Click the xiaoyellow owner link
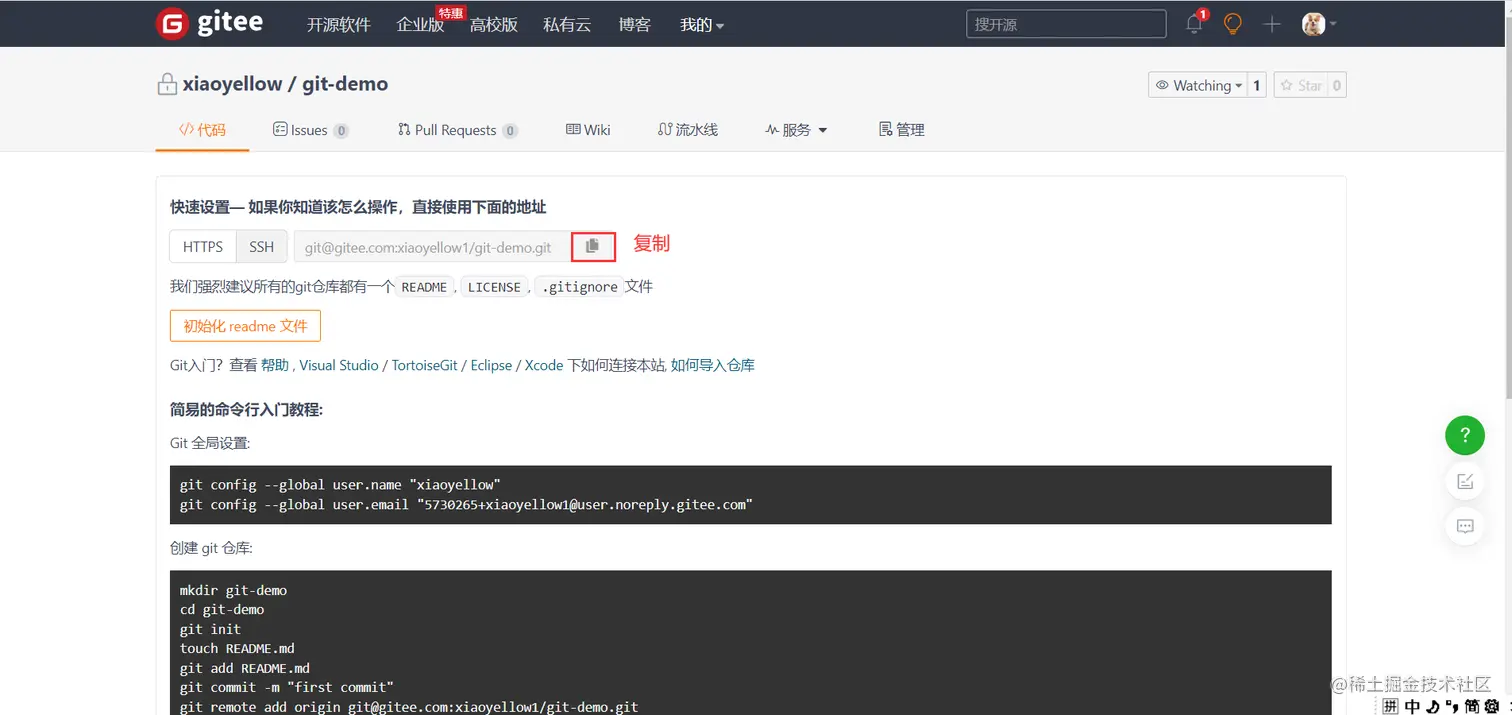 click(232, 84)
